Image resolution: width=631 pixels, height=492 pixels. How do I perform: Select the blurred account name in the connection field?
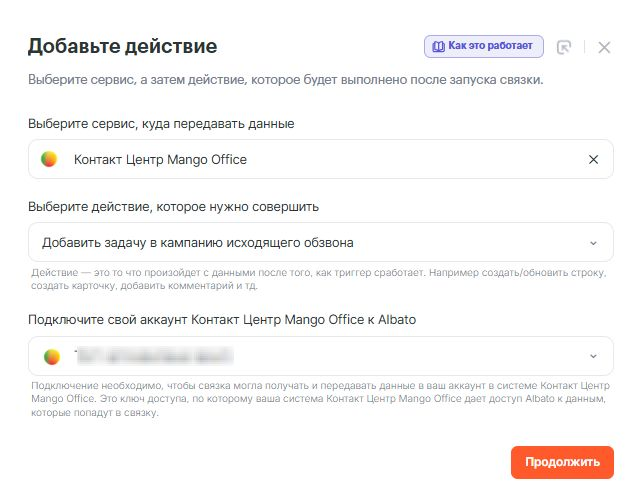[x=153, y=356]
